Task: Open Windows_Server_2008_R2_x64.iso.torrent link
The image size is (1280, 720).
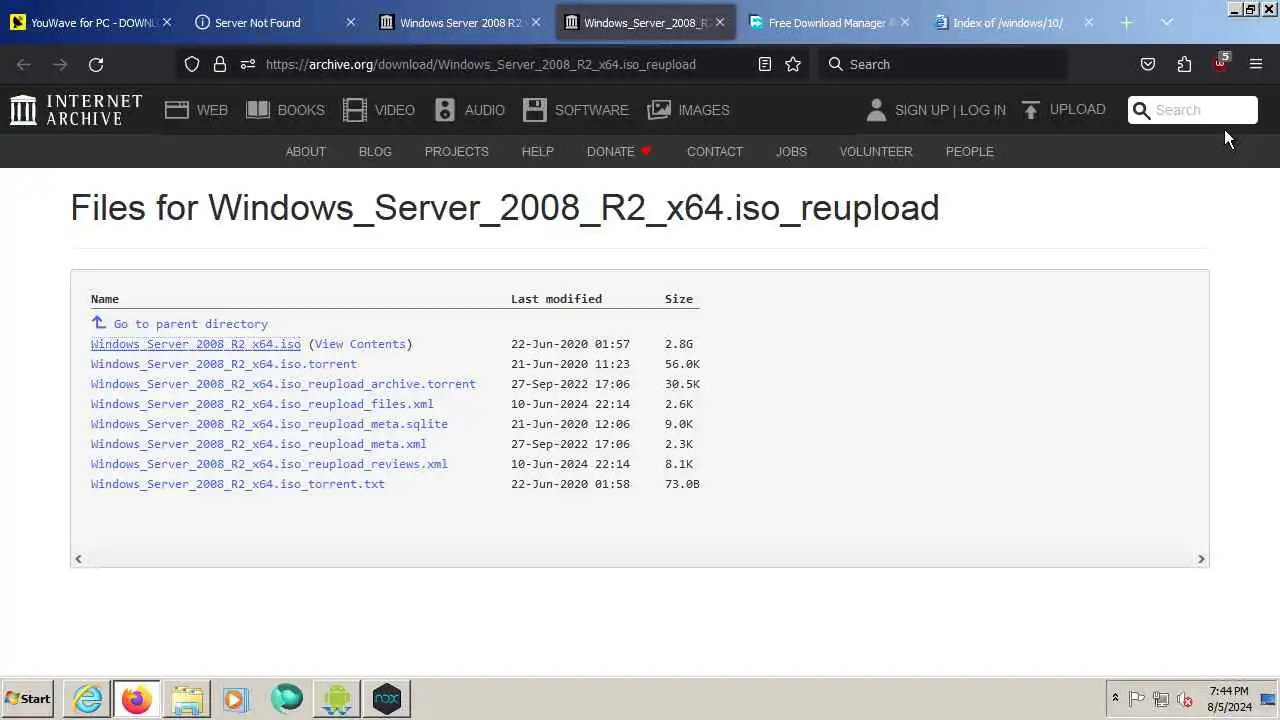Action: [223, 364]
